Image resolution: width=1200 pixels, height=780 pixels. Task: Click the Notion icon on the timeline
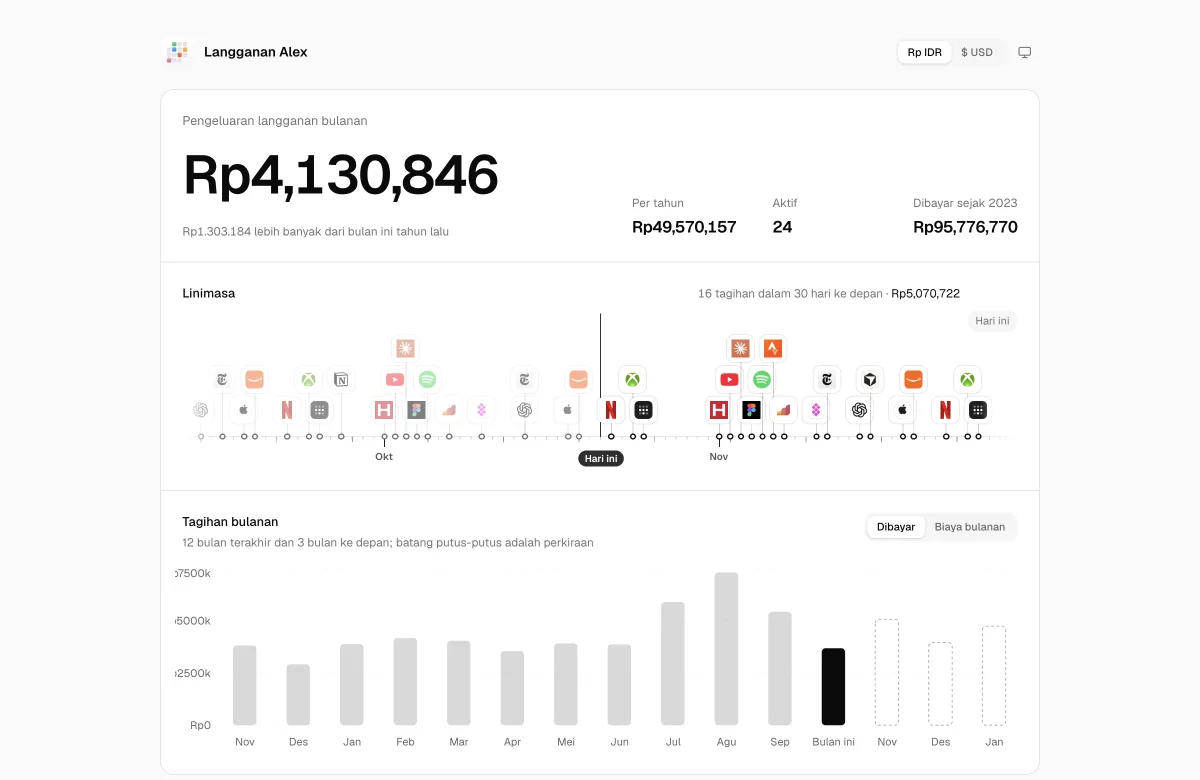[341, 380]
